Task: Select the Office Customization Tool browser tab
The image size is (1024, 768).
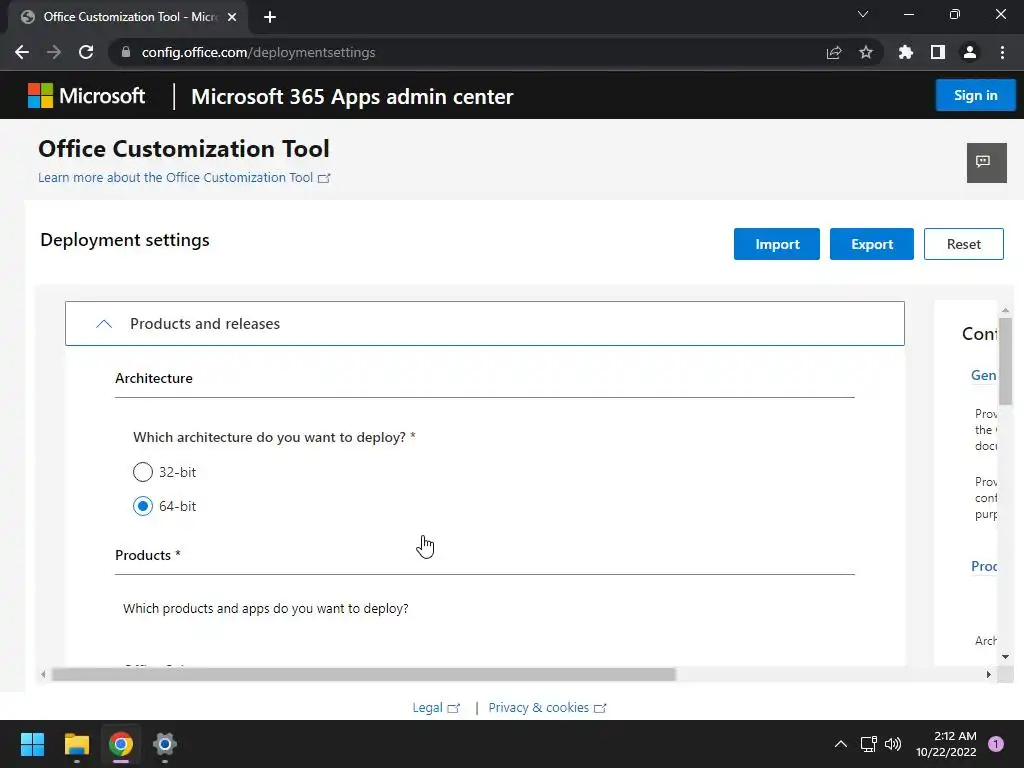Action: click(129, 17)
